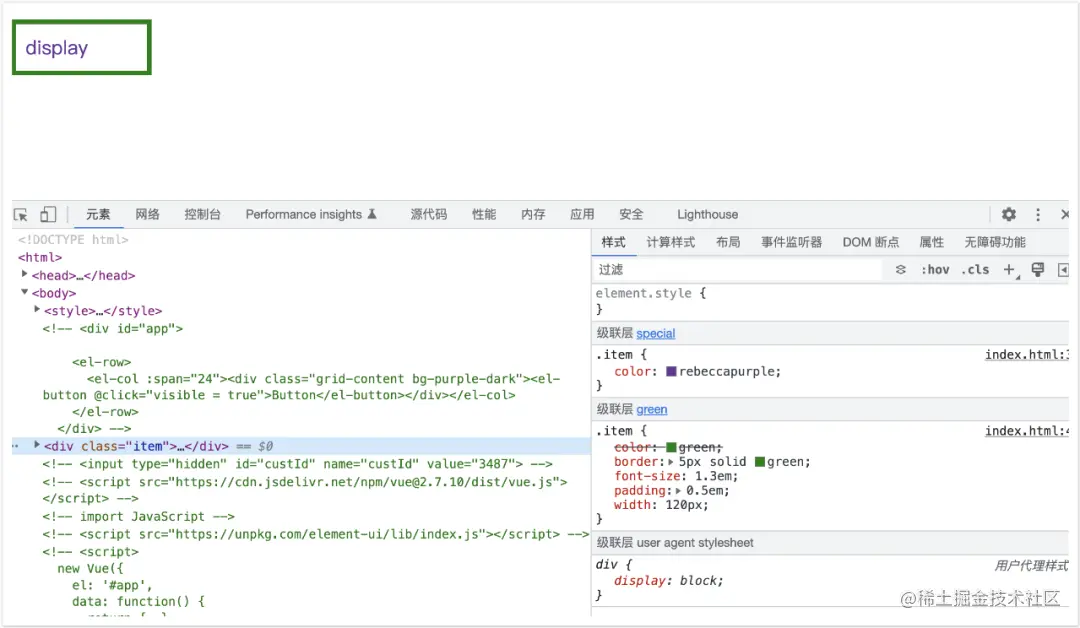Select the 属性 sub-tab
This screenshot has width=1080, height=628.
[931, 242]
